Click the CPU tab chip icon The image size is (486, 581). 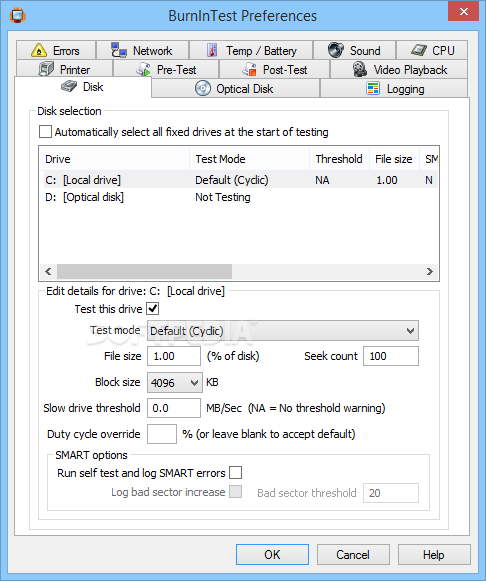pos(419,50)
